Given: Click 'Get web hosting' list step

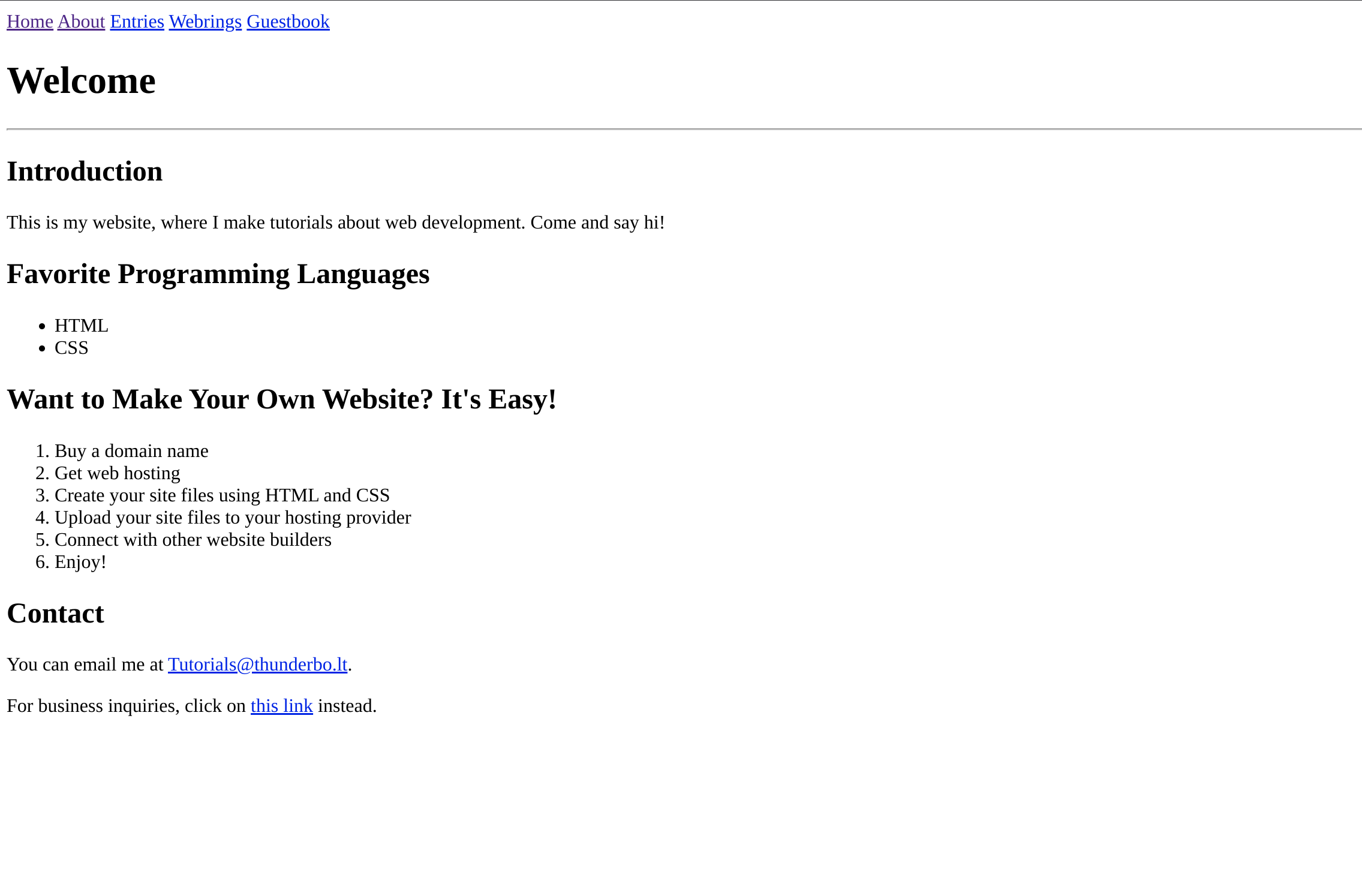Looking at the screenshot, I should (117, 473).
